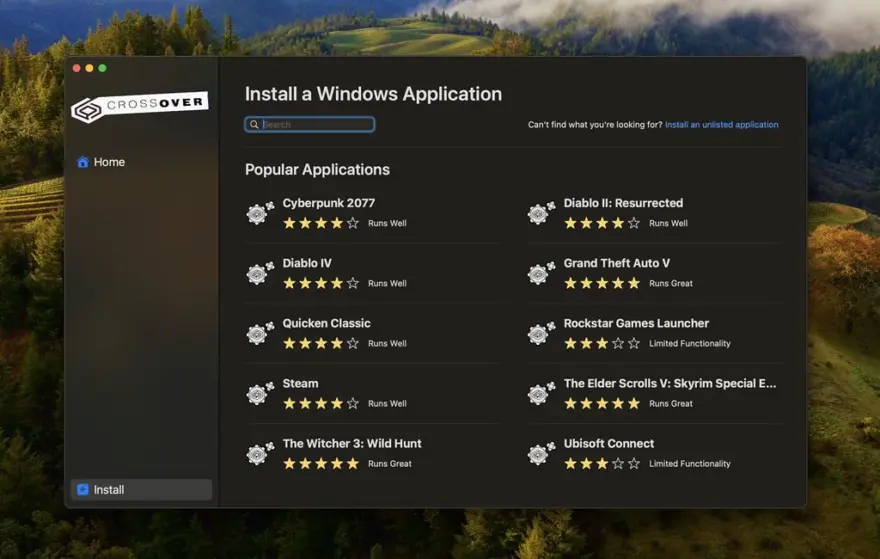Click the yellow minimize window button
Image resolution: width=880 pixels, height=559 pixels.
click(x=89, y=68)
